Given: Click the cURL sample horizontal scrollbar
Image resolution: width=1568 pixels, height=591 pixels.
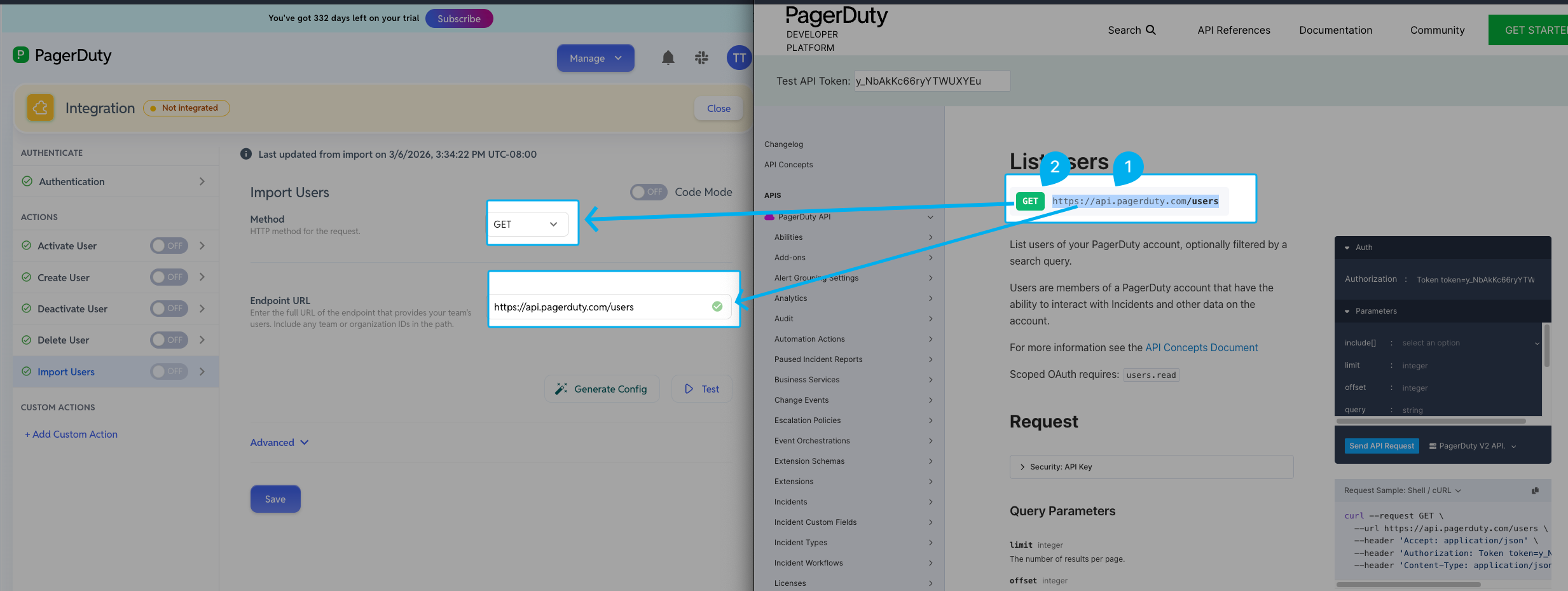Looking at the screenshot, I should point(1408,584).
